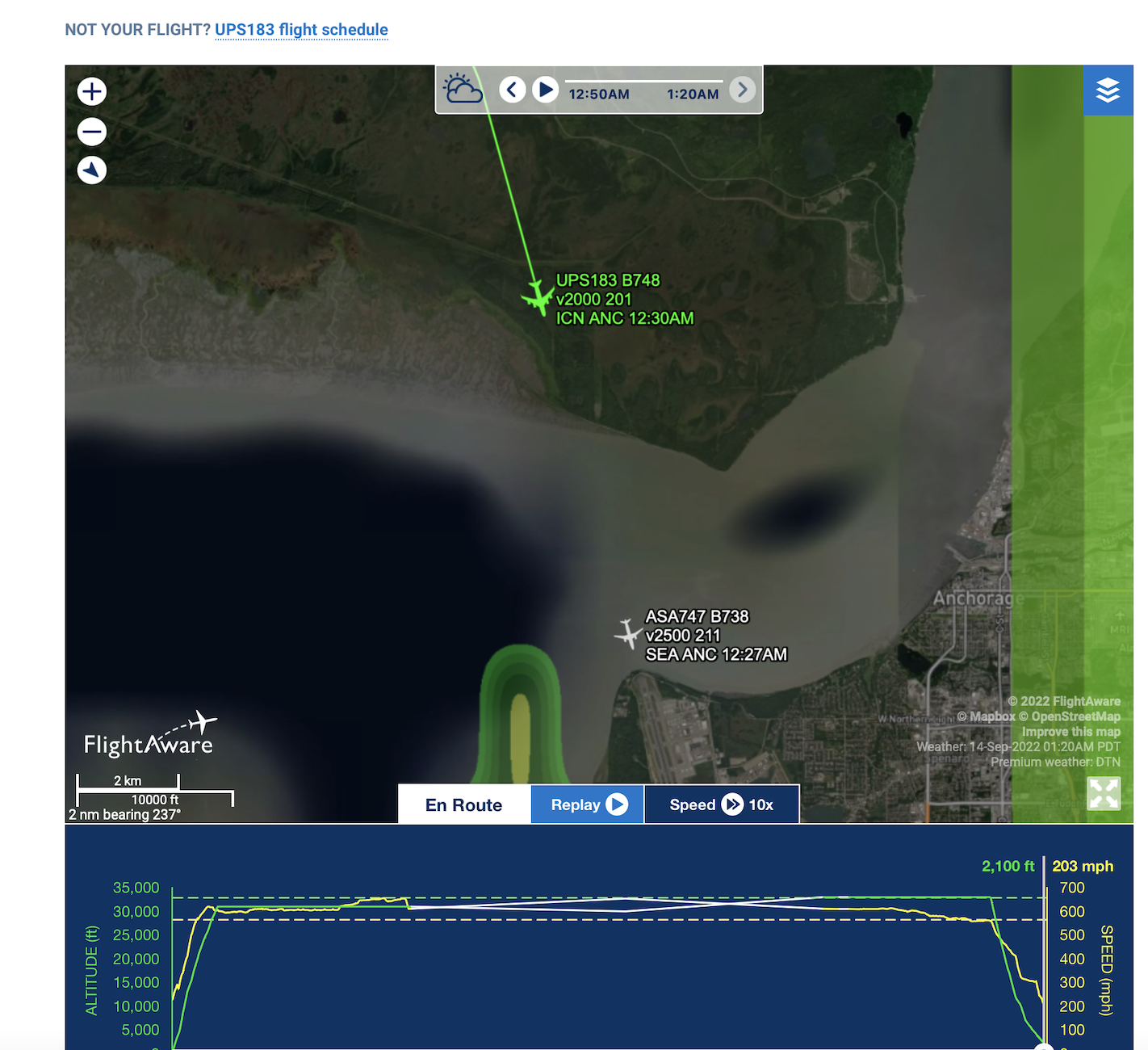Image resolution: width=1148 pixels, height=1050 pixels.
Task: Click the 2 km map scale bar
Action: [x=128, y=781]
